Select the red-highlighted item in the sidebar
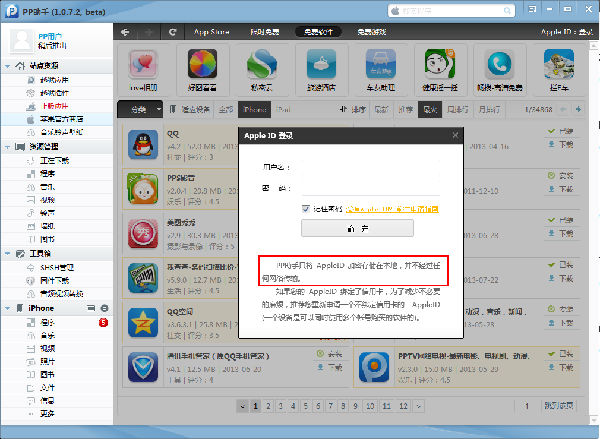 (x=57, y=106)
